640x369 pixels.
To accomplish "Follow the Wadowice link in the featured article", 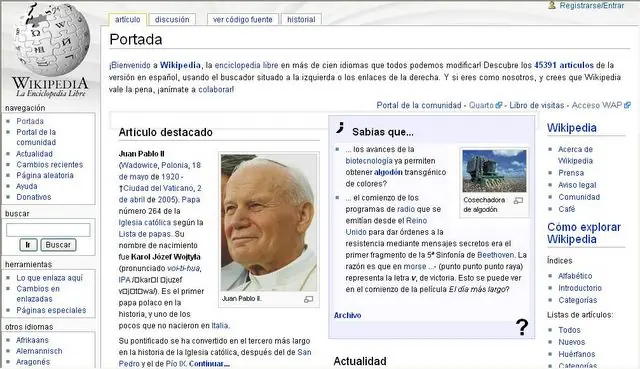I will pos(139,165).
